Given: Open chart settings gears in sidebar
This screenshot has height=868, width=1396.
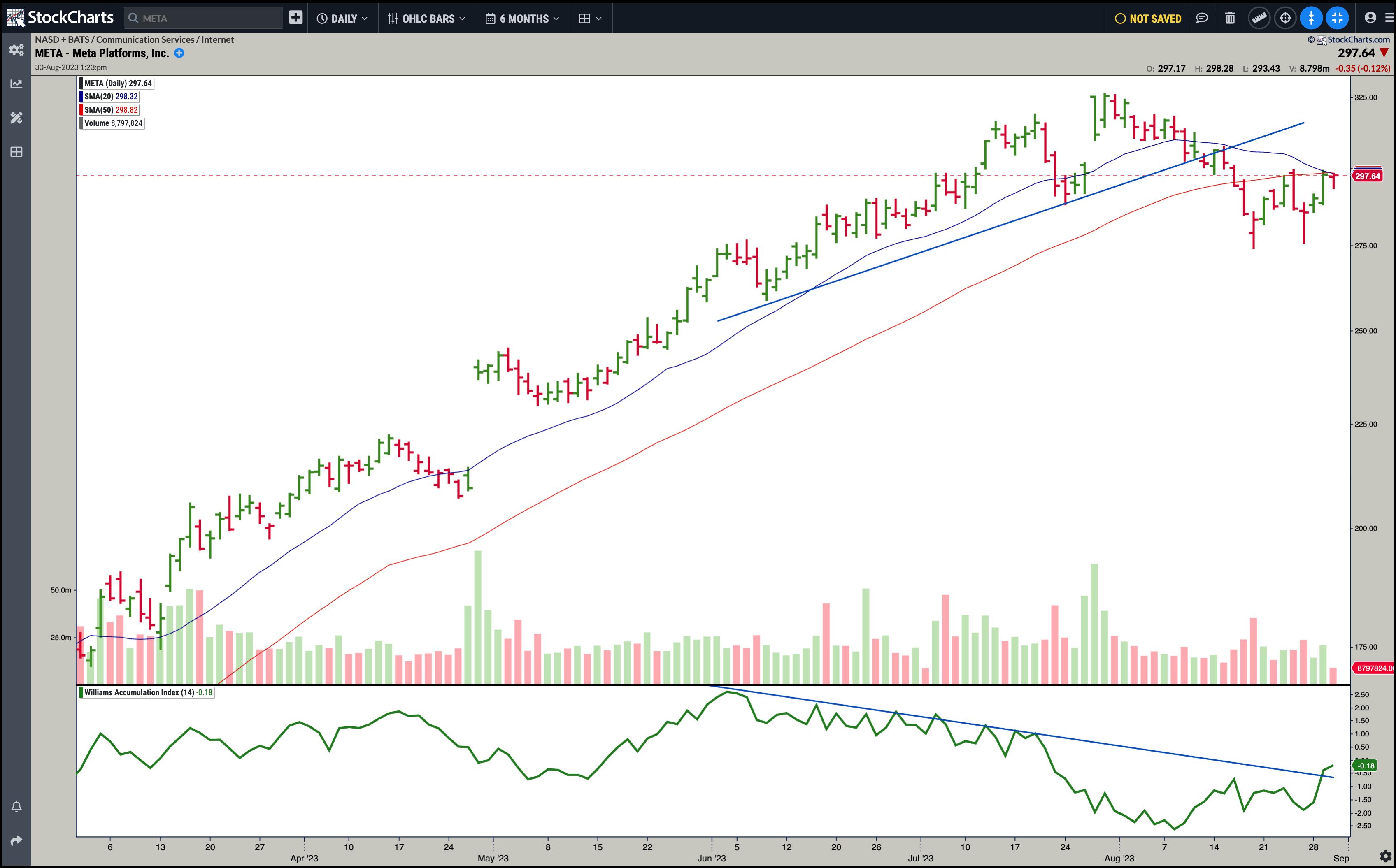Looking at the screenshot, I should pos(16,50).
